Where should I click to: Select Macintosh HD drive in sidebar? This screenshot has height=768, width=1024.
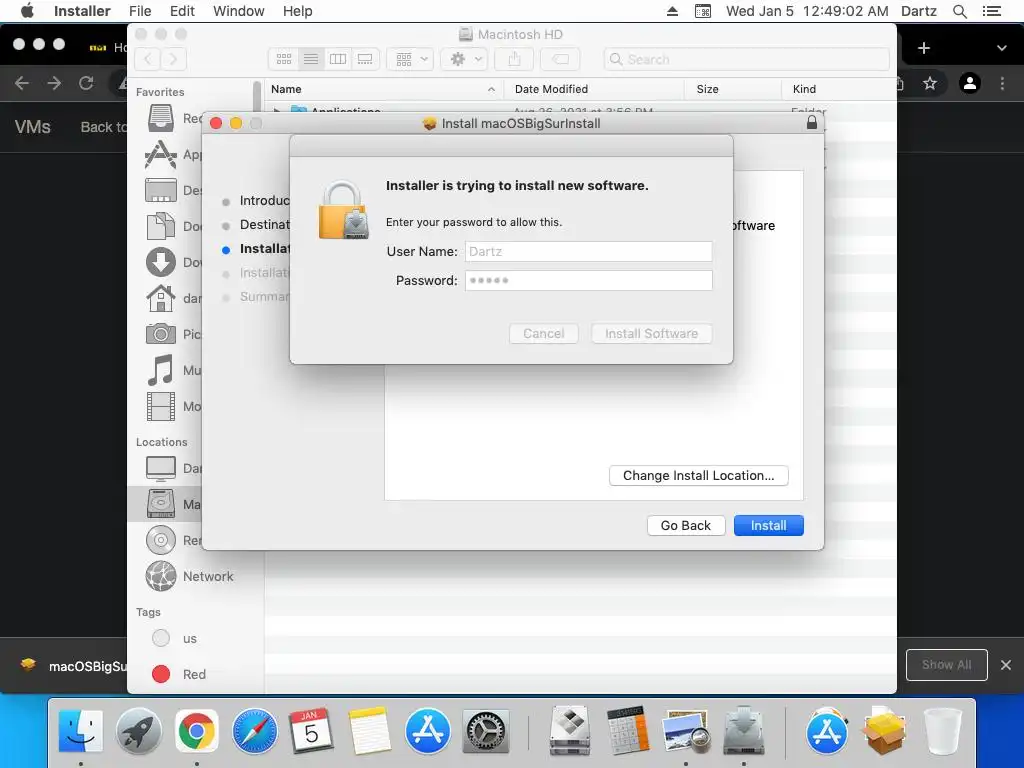tap(165, 504)
